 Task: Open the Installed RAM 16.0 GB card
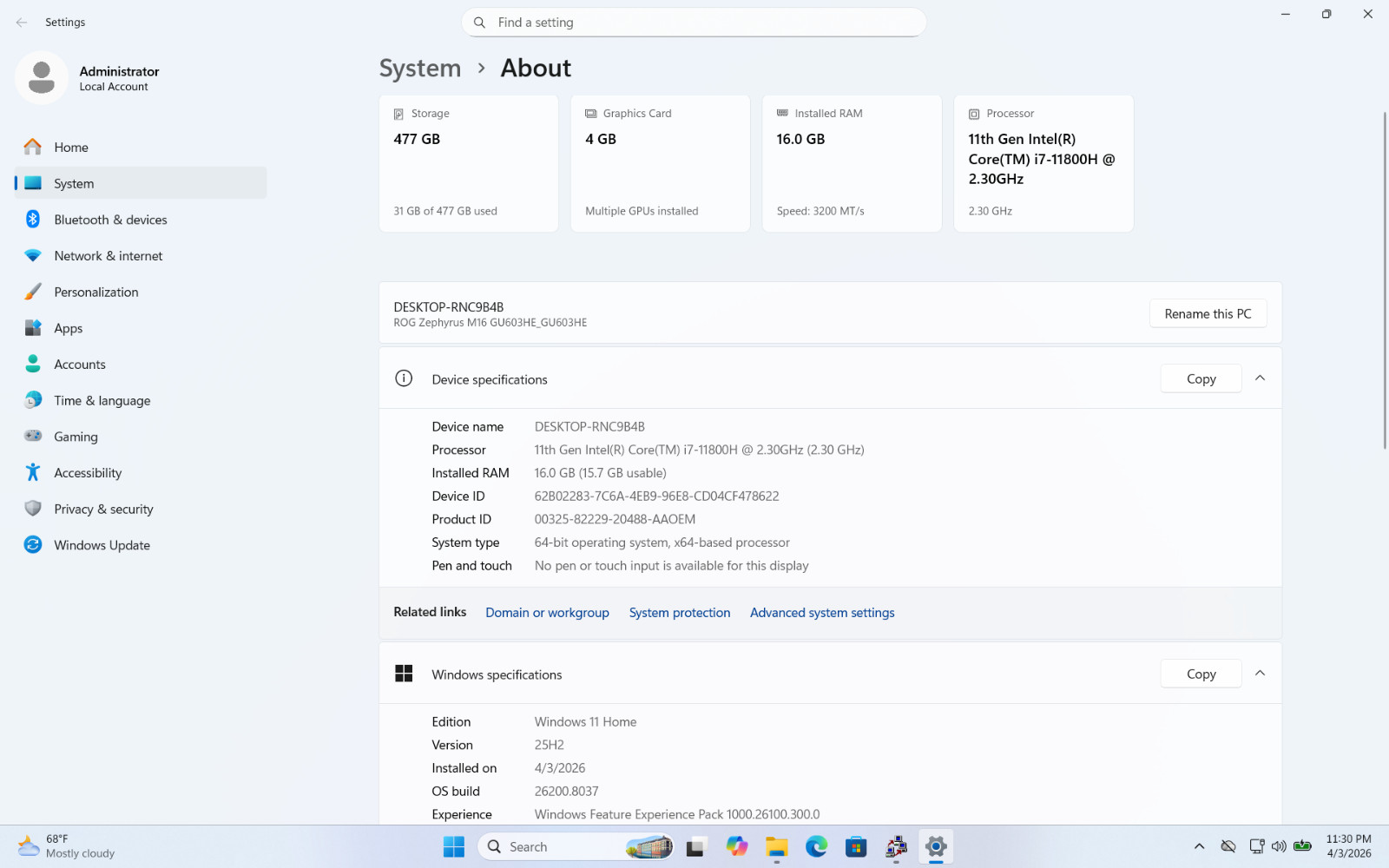pyautogui.click(x=852, y=163)
